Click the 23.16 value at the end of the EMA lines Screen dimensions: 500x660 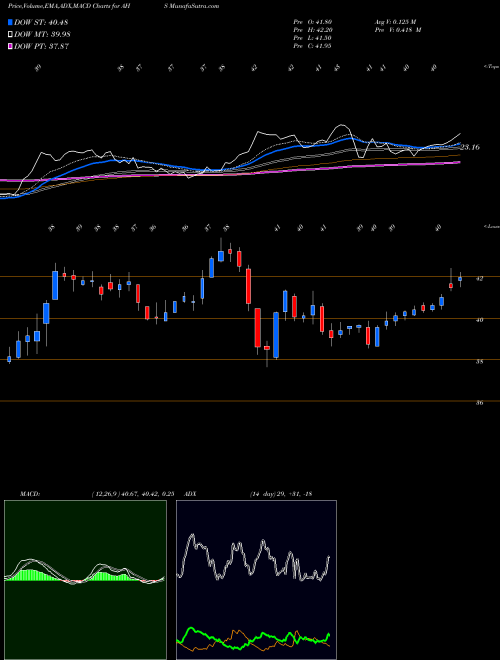470,147
